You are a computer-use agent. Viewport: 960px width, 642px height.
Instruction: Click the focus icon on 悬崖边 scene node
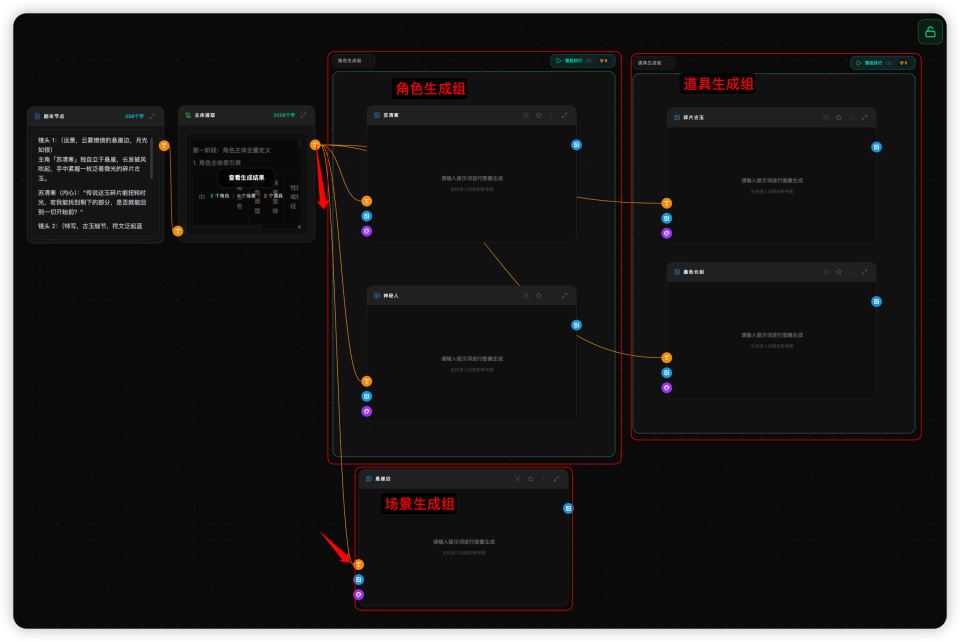[x=518, y=479]
